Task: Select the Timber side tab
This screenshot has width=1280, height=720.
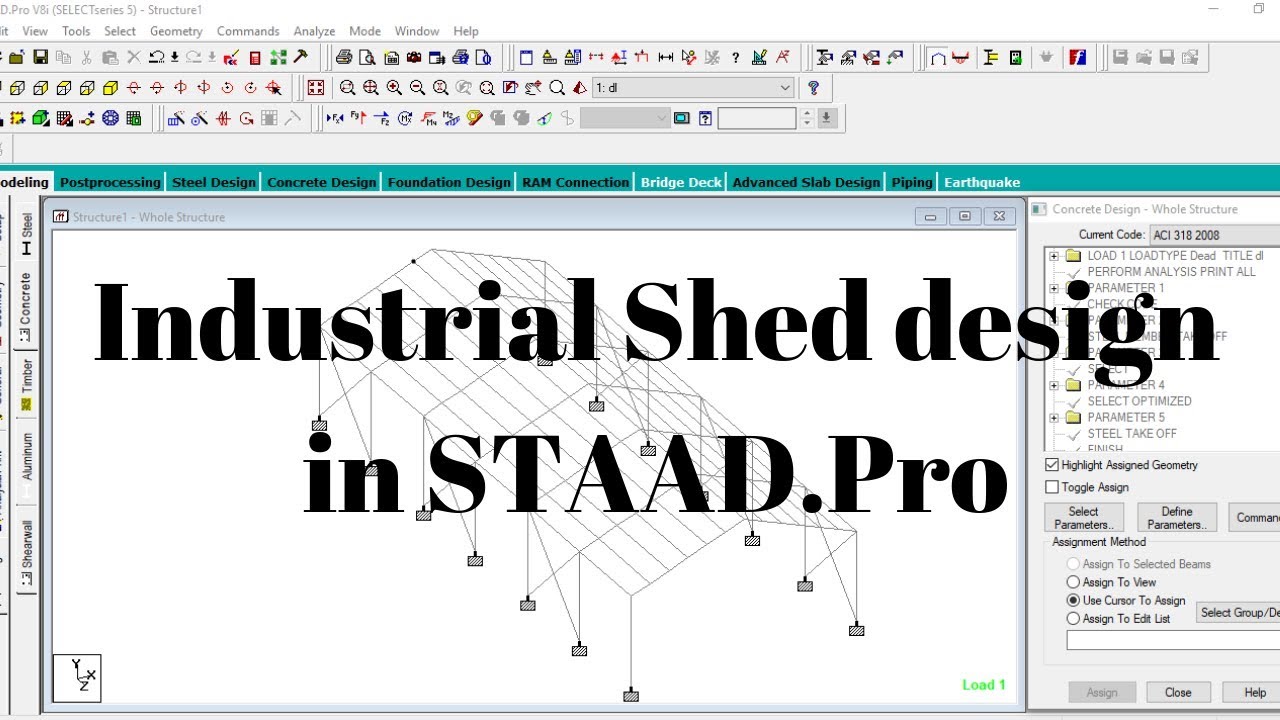Action: coord(26,386)
